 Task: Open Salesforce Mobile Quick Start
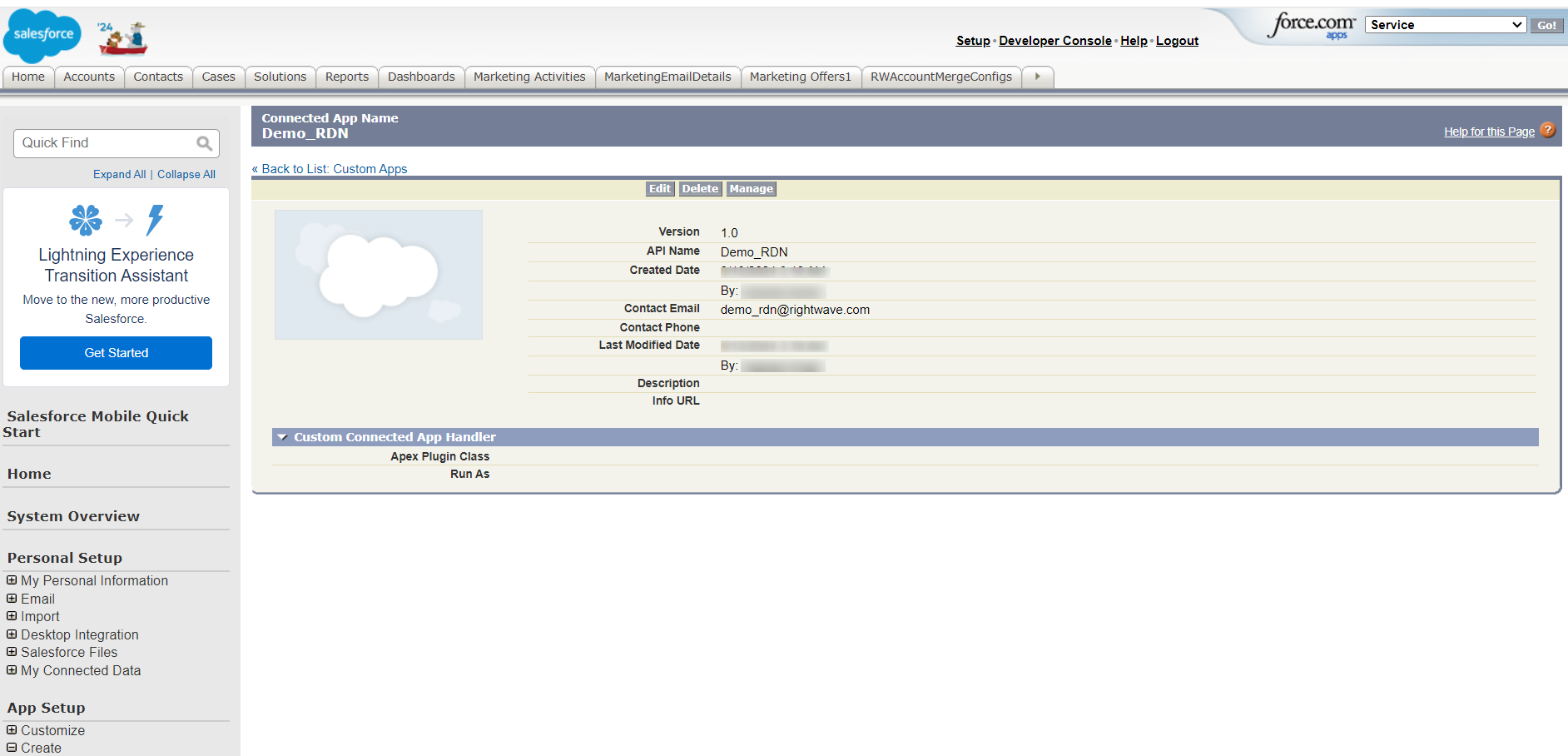click(x=97, y=424)
